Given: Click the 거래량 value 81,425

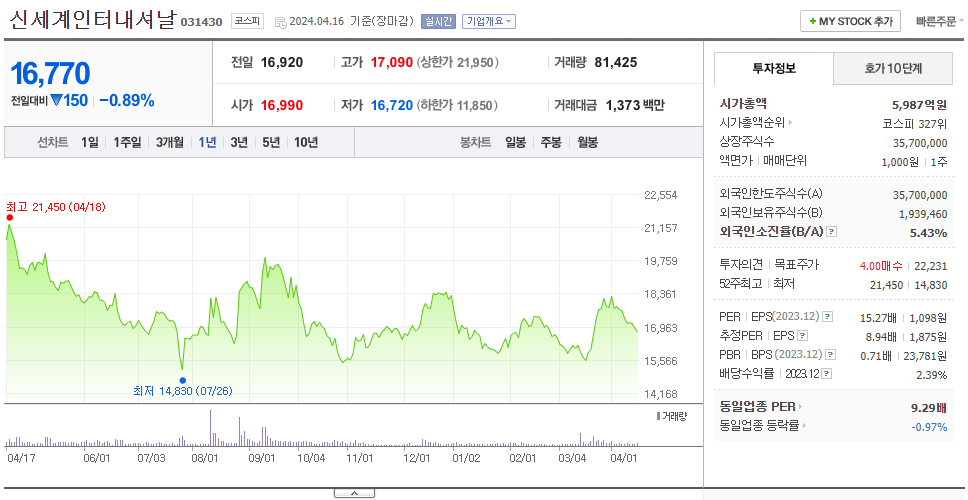Looking at the screenshot, I should pyautogui.click(x=616, y=62).
